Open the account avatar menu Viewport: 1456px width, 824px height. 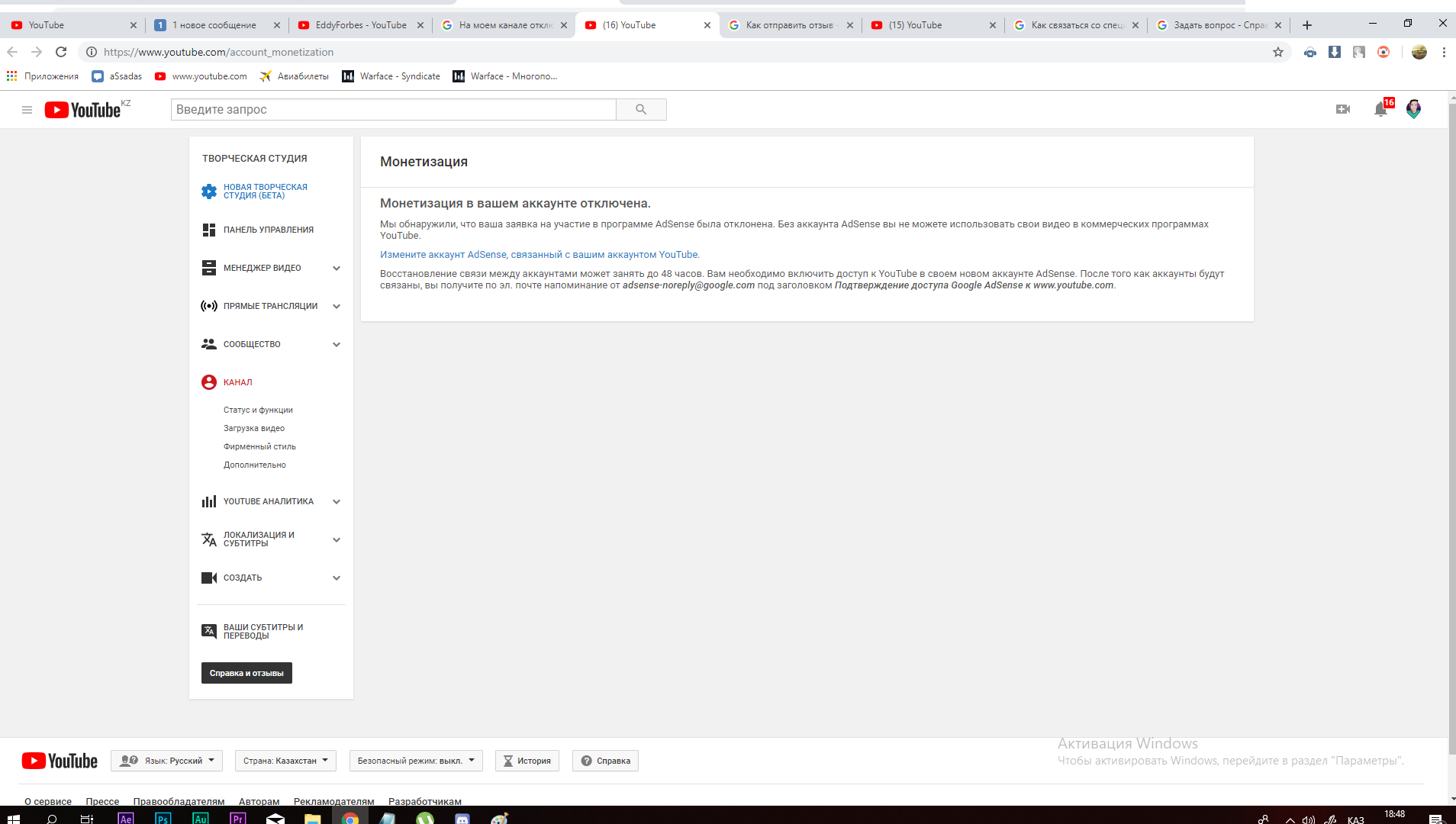pyautogui.click(x=1413, y=109)
